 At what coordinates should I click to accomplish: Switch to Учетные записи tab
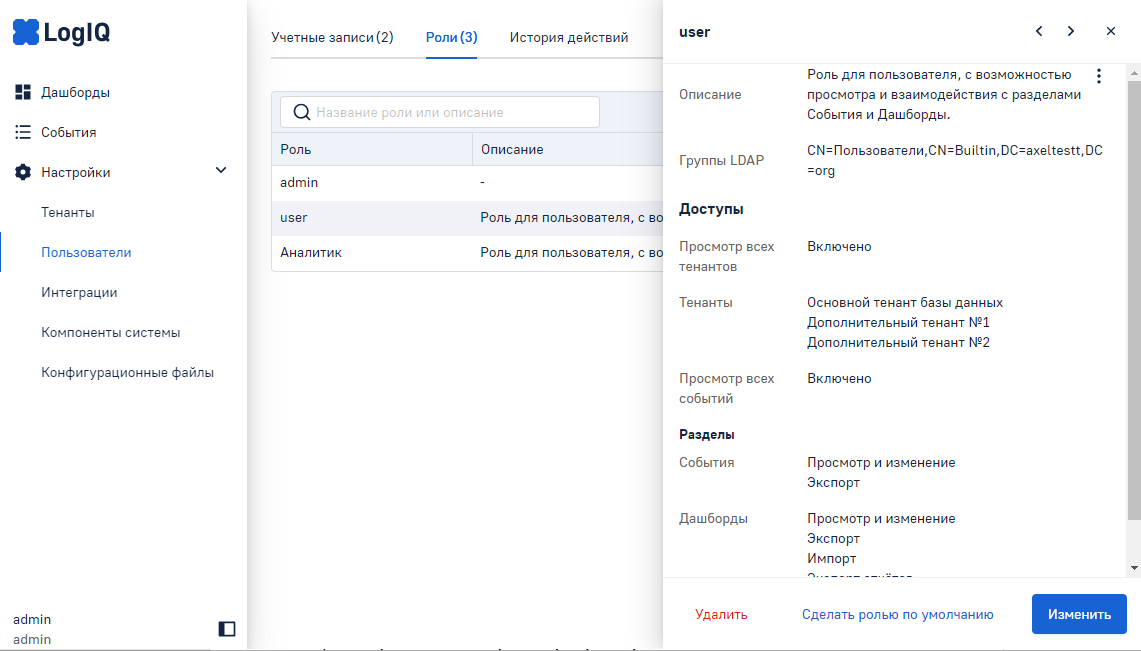(332, 38)
